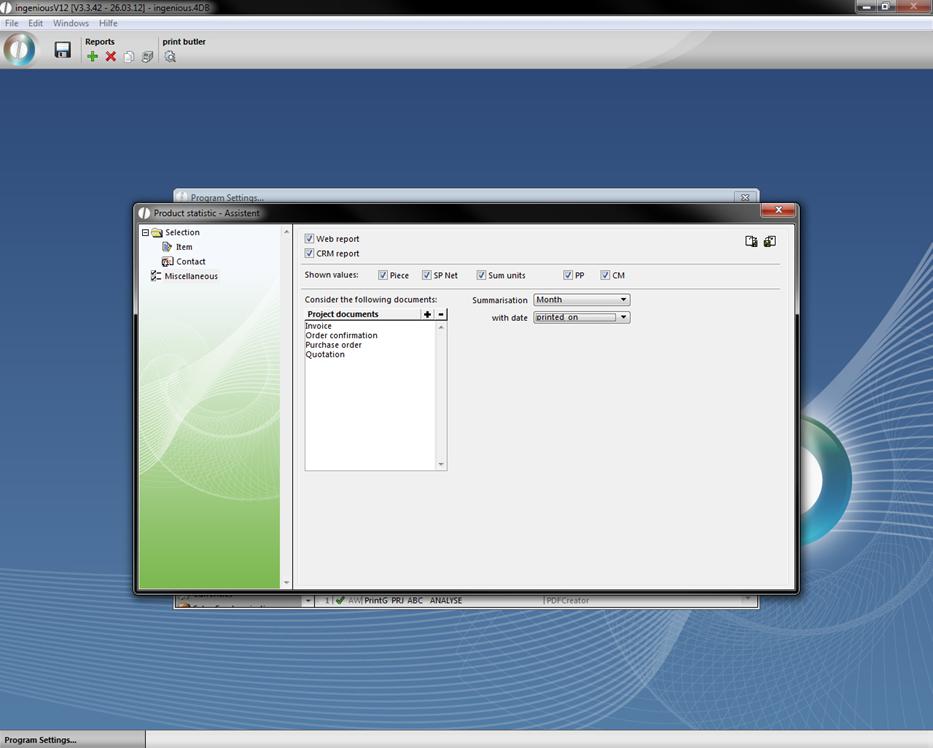
Task: Uncheck the Web report checkbox
Action: tap(309, 239)
